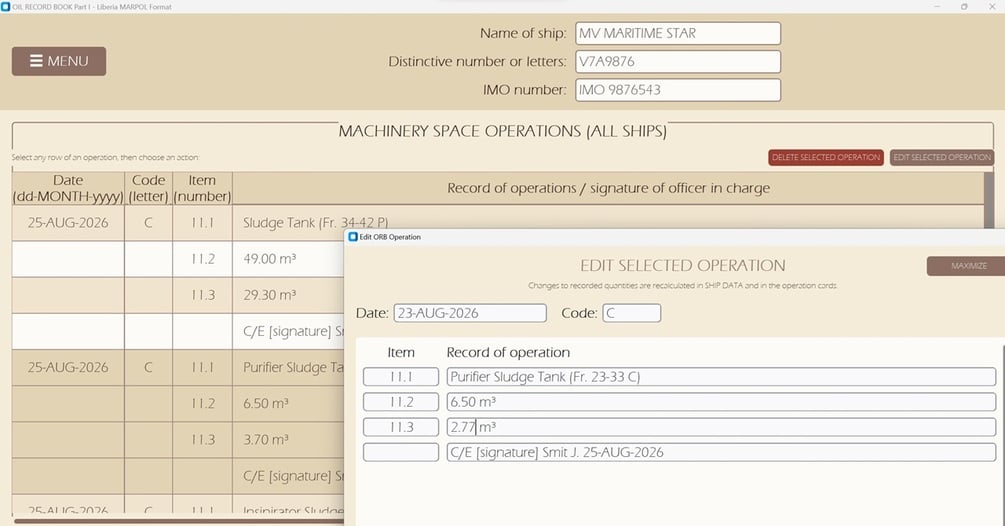Click the main table vertical scrollbar
The height and width of the screenshot is (526, 1005).
989,200
